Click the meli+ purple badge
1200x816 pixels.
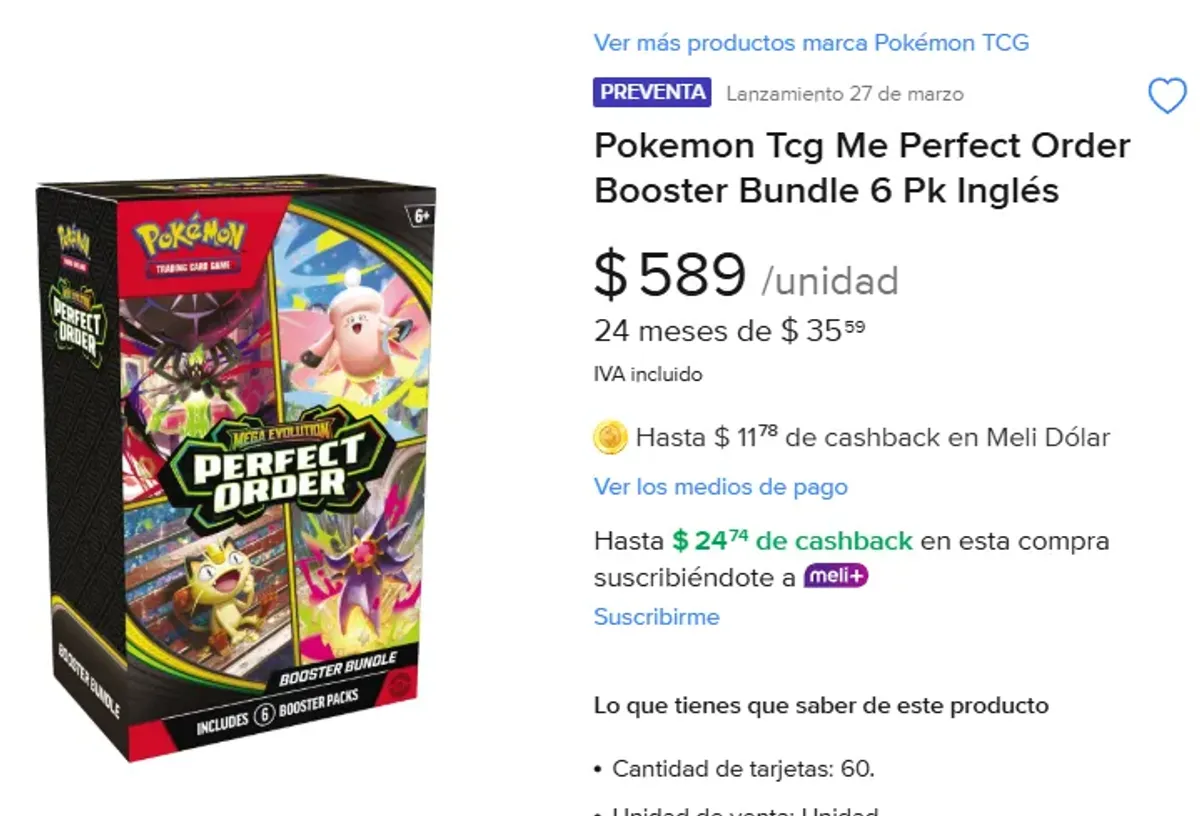click(835, 577)
